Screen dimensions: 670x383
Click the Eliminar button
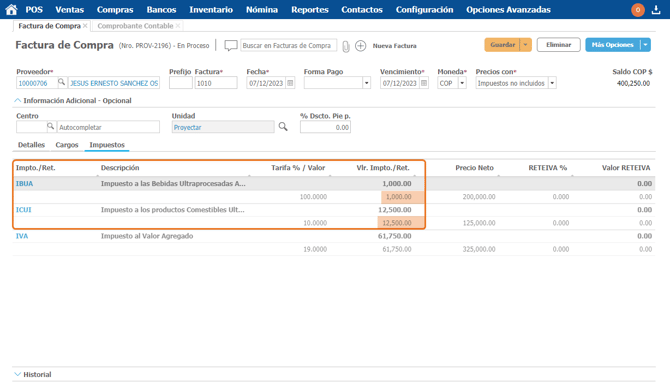coord(558,45)
